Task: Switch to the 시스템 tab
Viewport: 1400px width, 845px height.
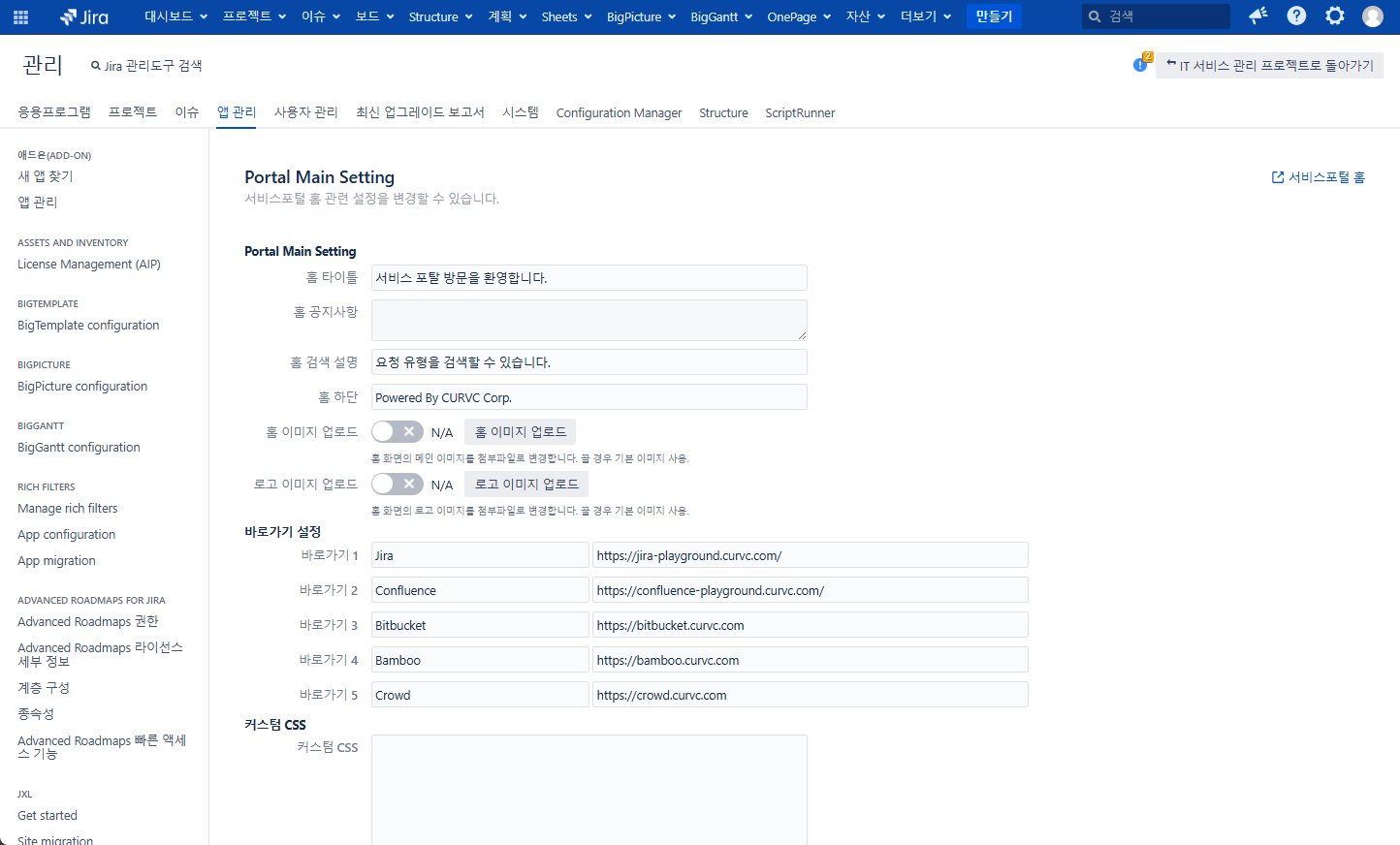Action: coord(521,112)
